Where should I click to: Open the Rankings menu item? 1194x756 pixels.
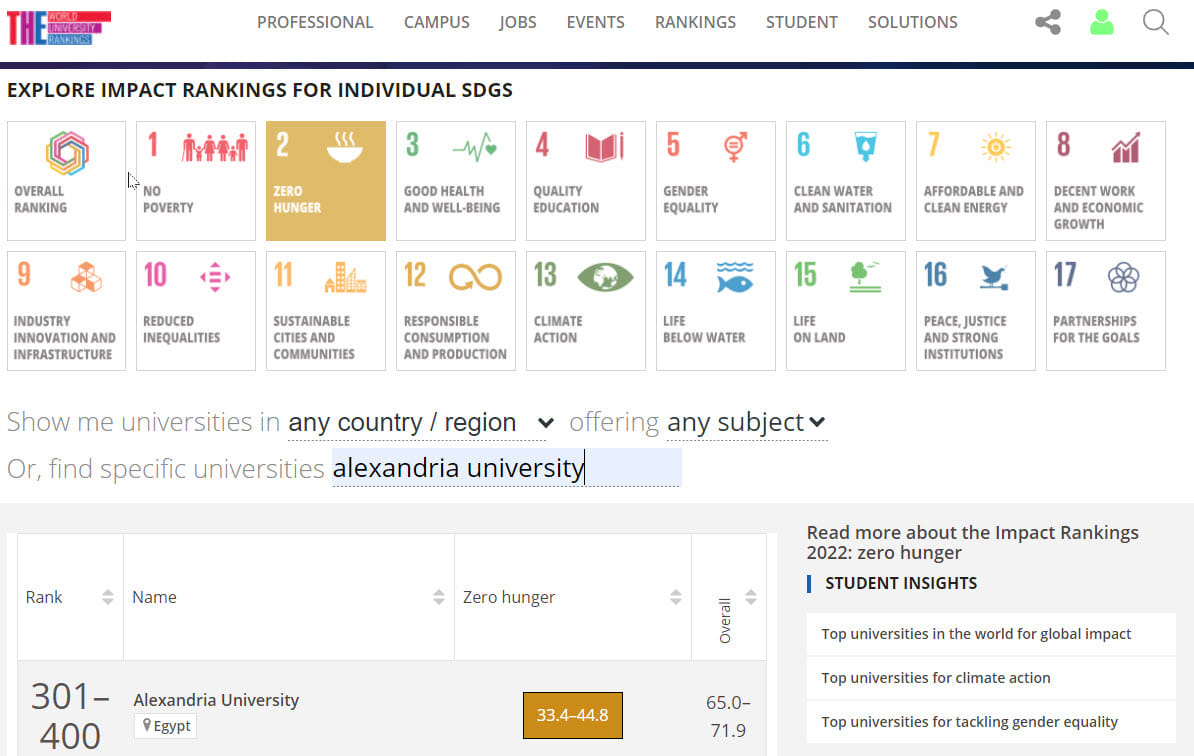tap(695, 22)
